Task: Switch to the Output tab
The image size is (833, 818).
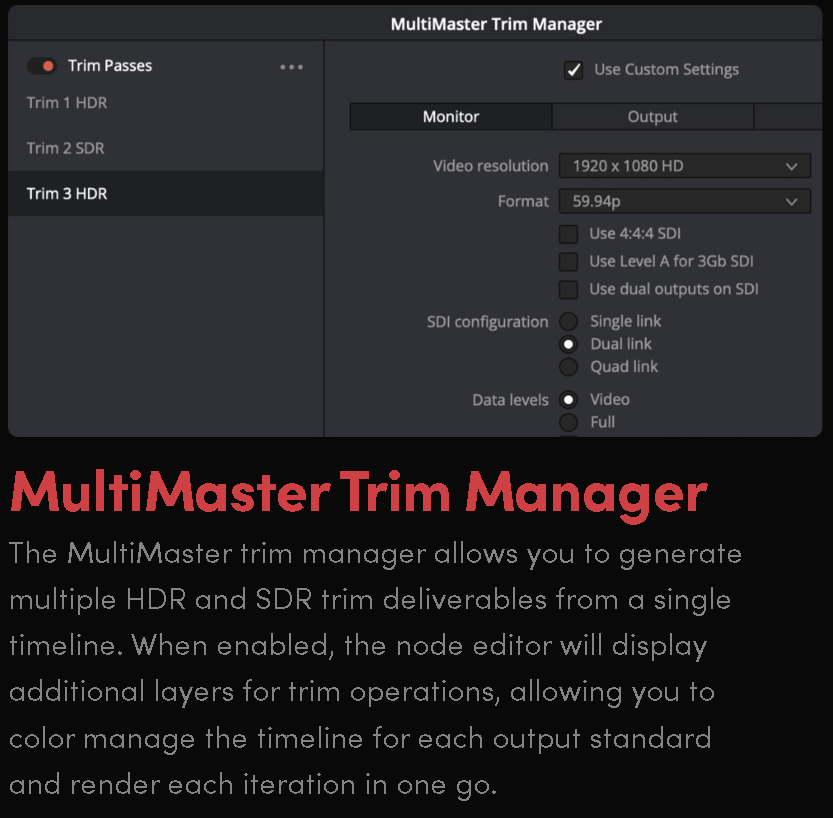Action: pyautogui.click(x=652, y=117)
